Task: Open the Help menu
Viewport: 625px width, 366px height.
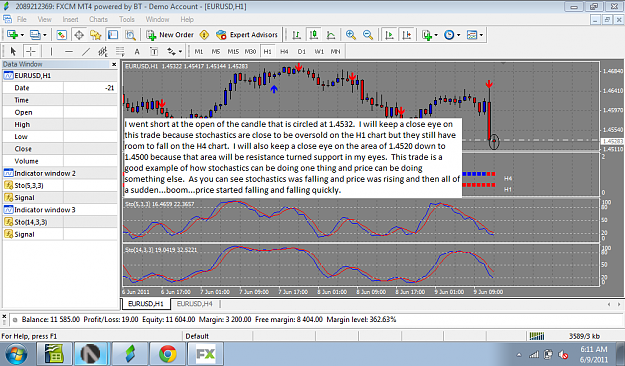Action: pos(187,19)
